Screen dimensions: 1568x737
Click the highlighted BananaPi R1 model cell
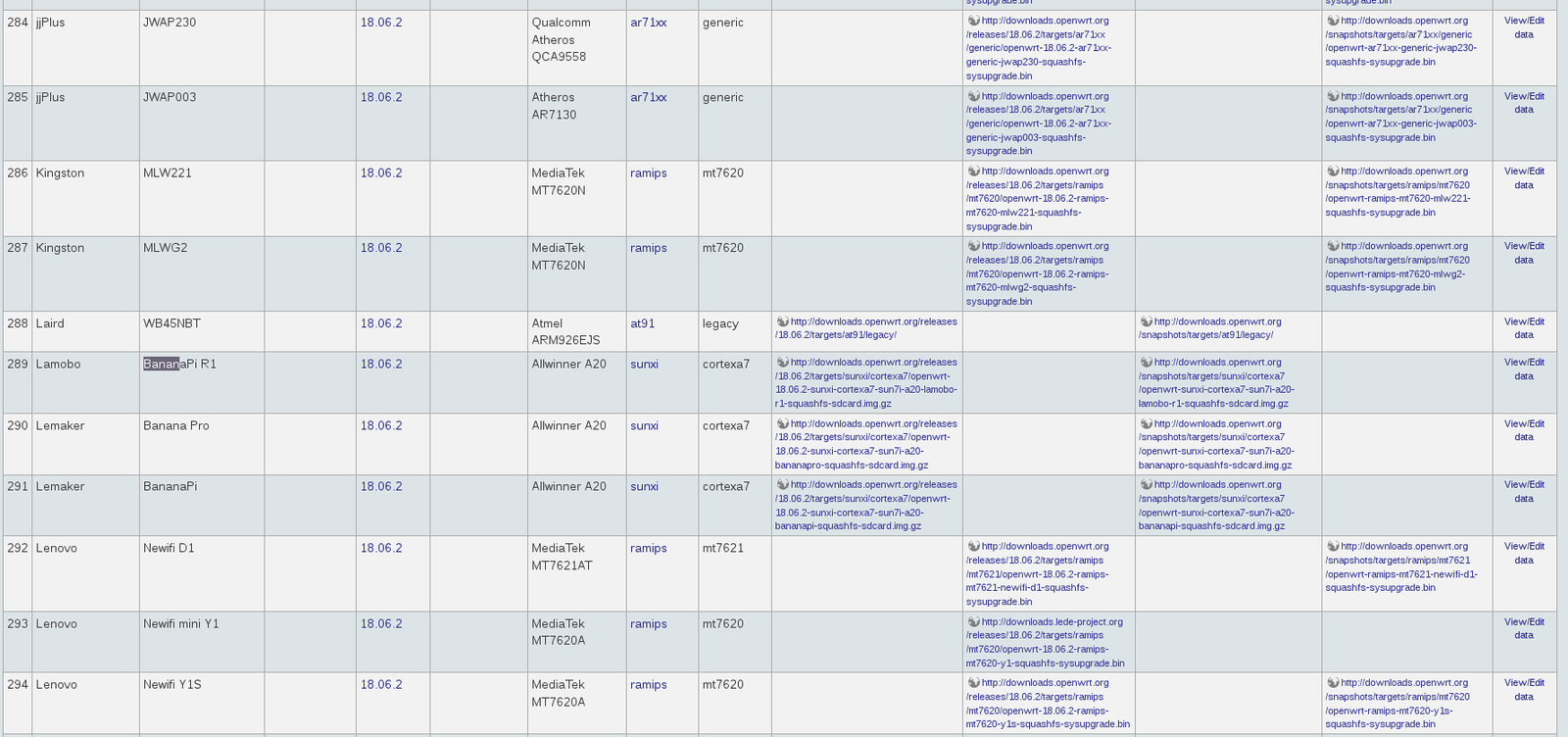179,365
